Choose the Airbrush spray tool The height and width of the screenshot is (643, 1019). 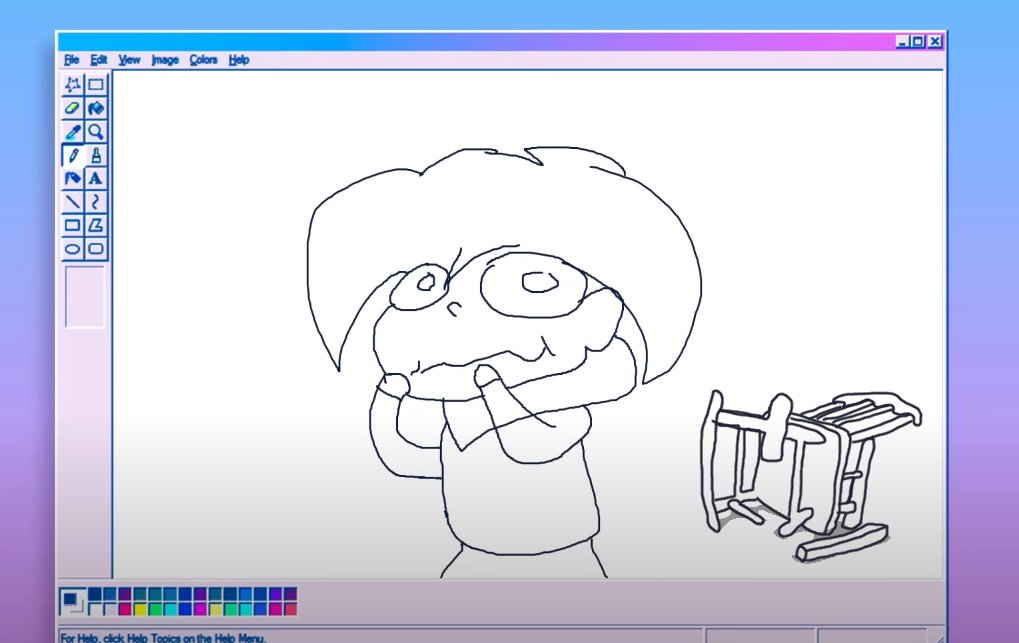tap(73, 178)
